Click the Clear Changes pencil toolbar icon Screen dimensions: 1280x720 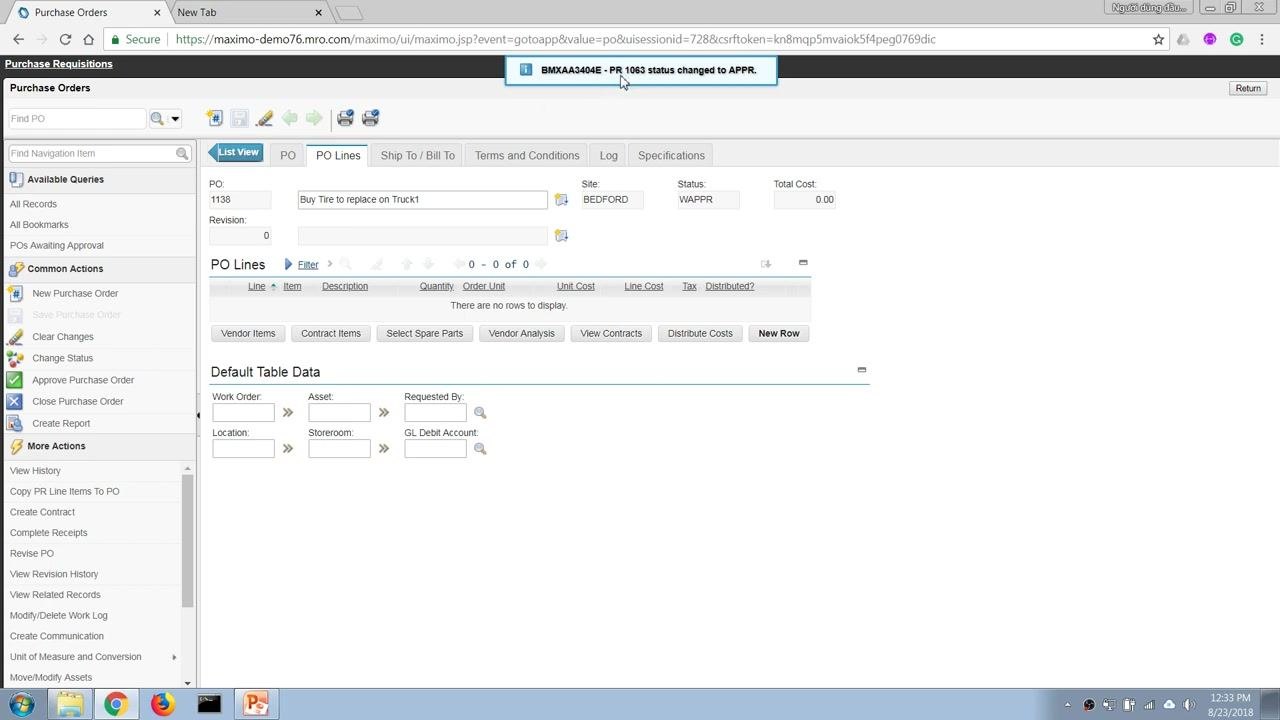tap(264, 118)
